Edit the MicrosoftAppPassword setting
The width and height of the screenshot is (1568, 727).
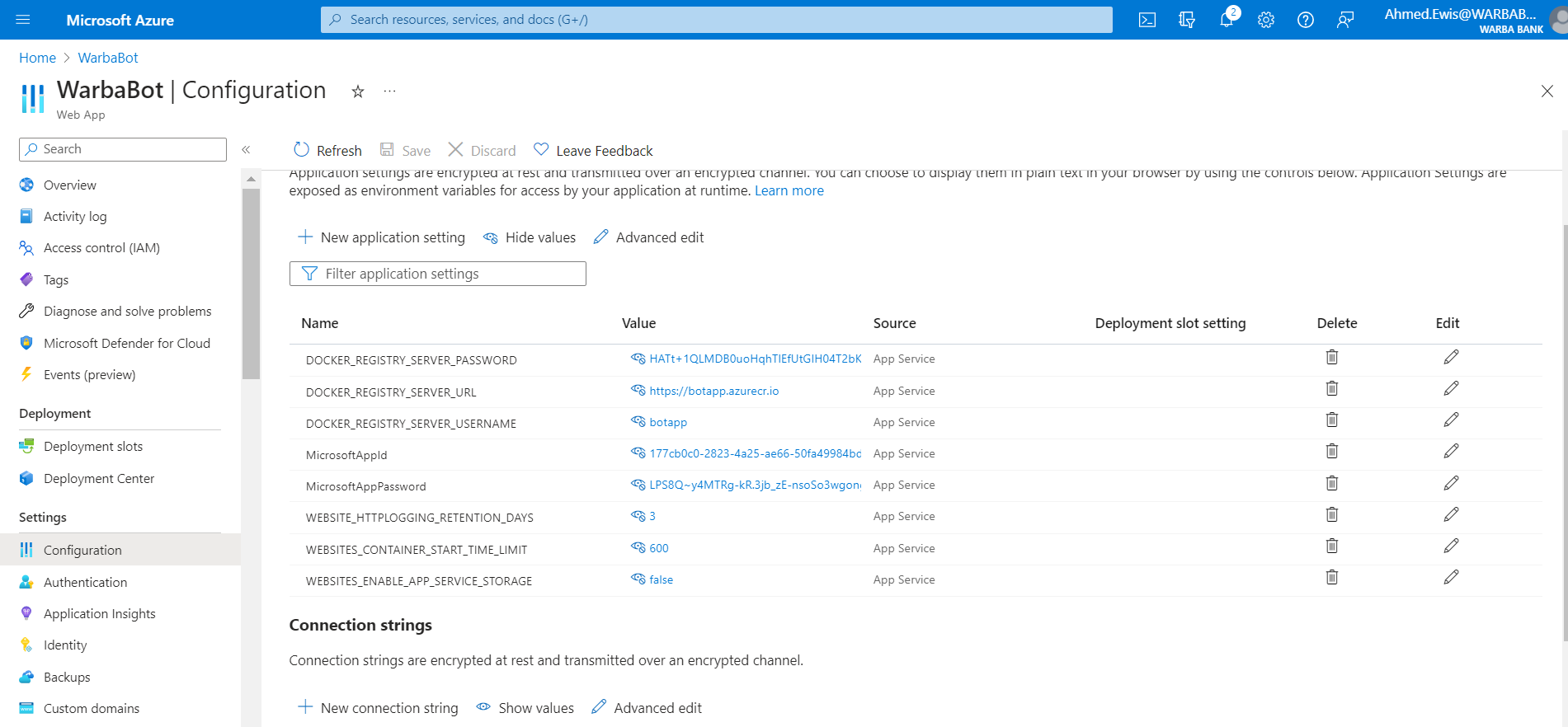coord(1452,483)
